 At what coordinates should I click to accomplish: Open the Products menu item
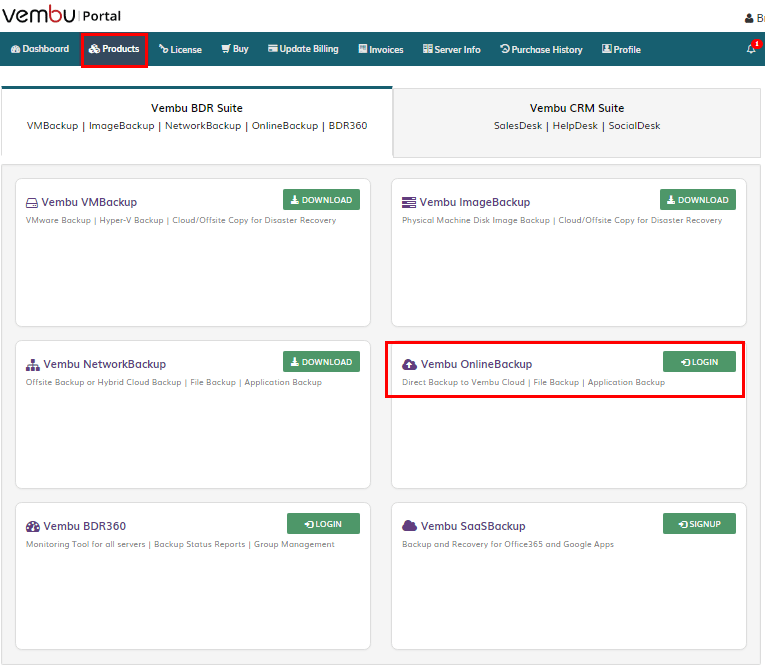click(x=114, y=49)
